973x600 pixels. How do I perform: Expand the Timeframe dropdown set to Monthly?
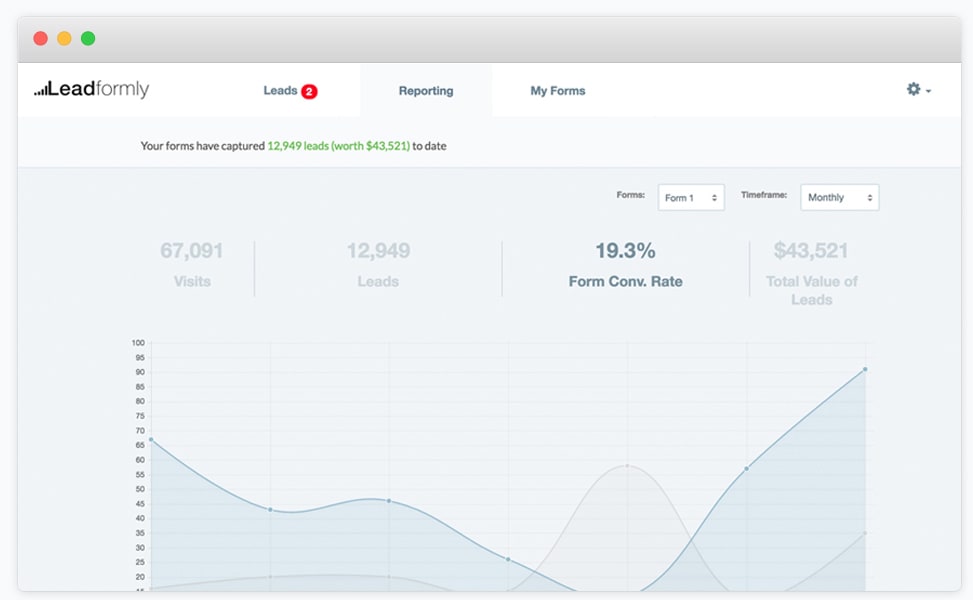839,197
